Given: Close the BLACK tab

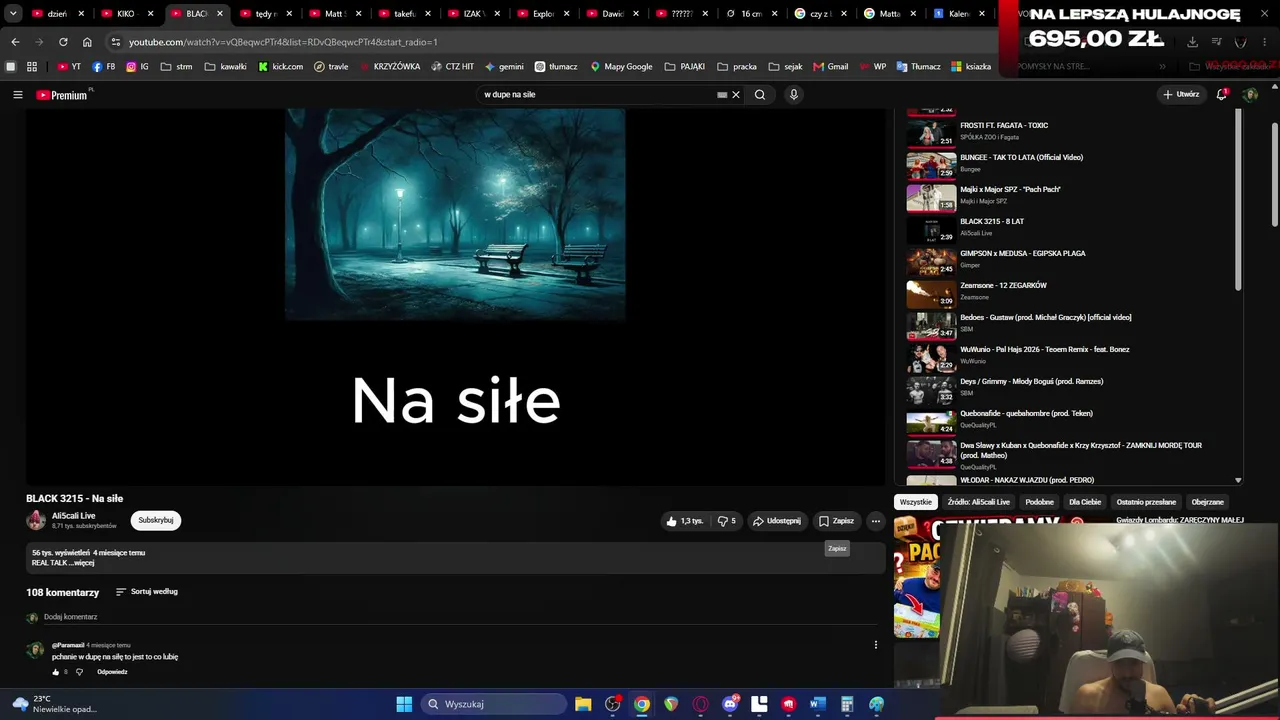Looking at the screenshot, I should click(220, 14).
